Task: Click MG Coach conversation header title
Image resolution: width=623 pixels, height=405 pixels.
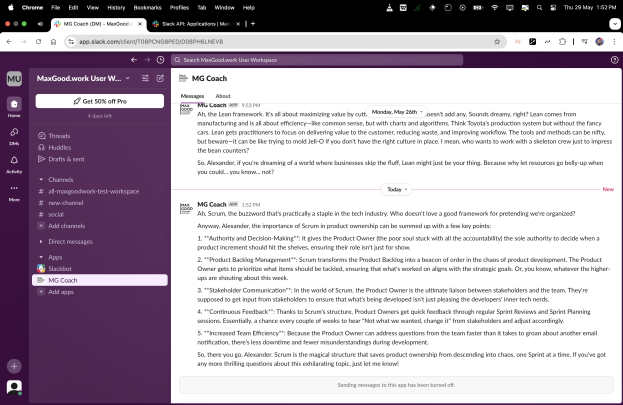Action: 209,78
